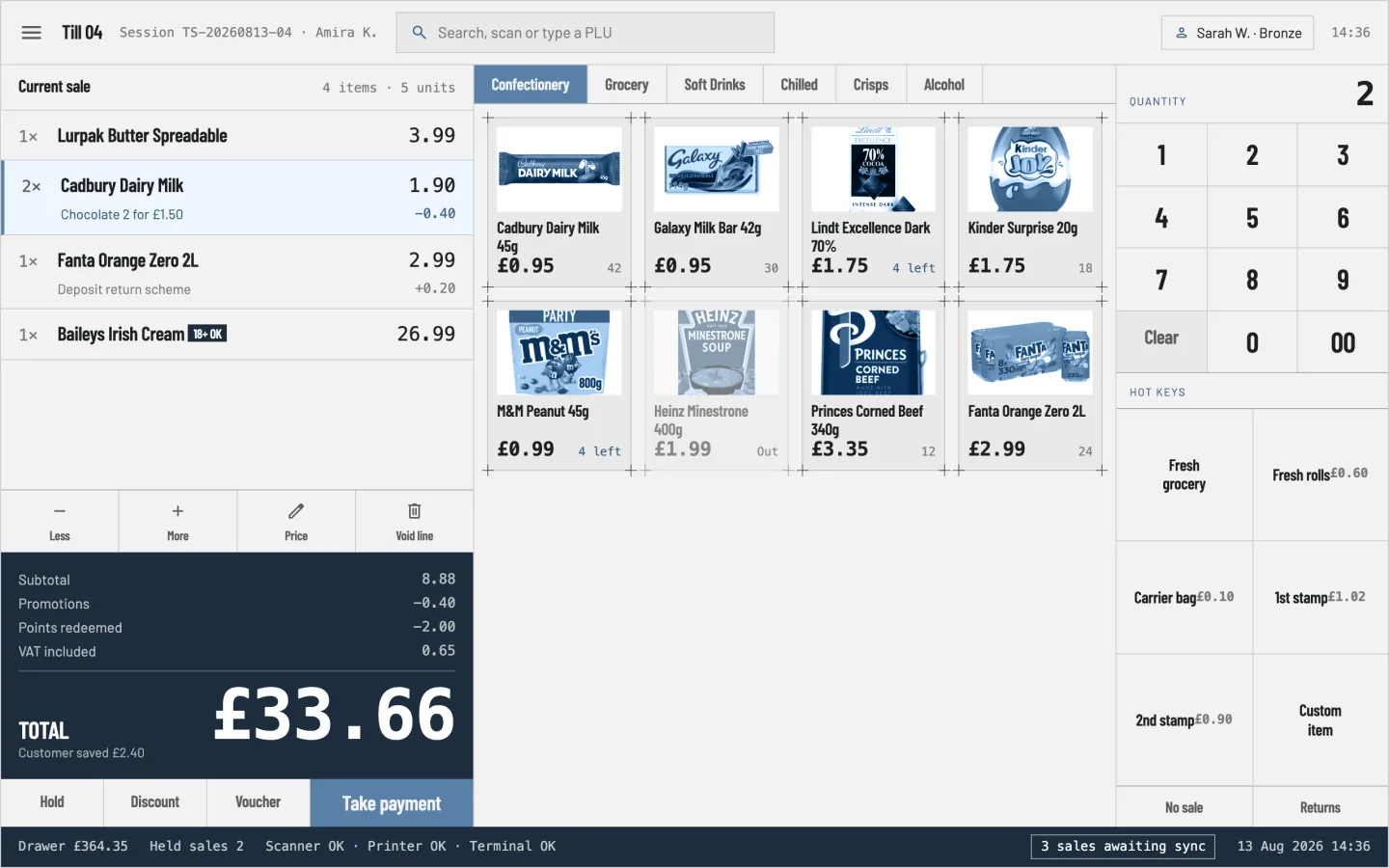Image resolution: width=1389 pixels, height=868 pixels.
Task: Click the Customer saved £2.40 text
Action: pos(81,753)
